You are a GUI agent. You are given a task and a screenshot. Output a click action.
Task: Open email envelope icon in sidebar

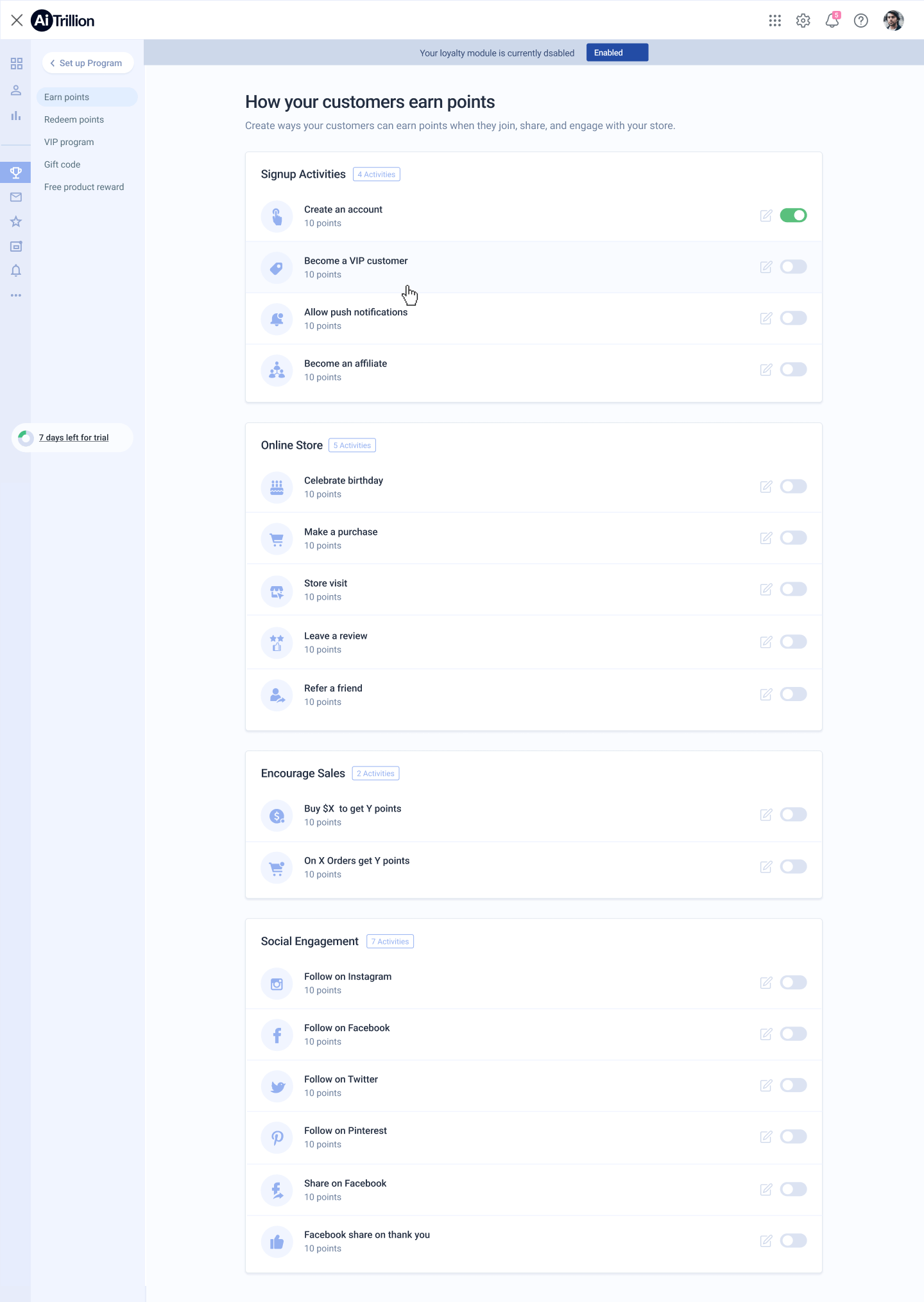[x=16, y=197]
